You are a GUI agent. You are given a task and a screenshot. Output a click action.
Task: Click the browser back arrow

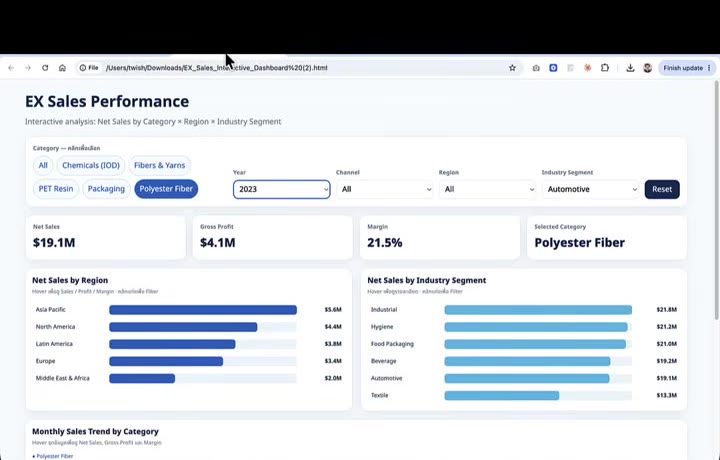[x=11, y=68]
